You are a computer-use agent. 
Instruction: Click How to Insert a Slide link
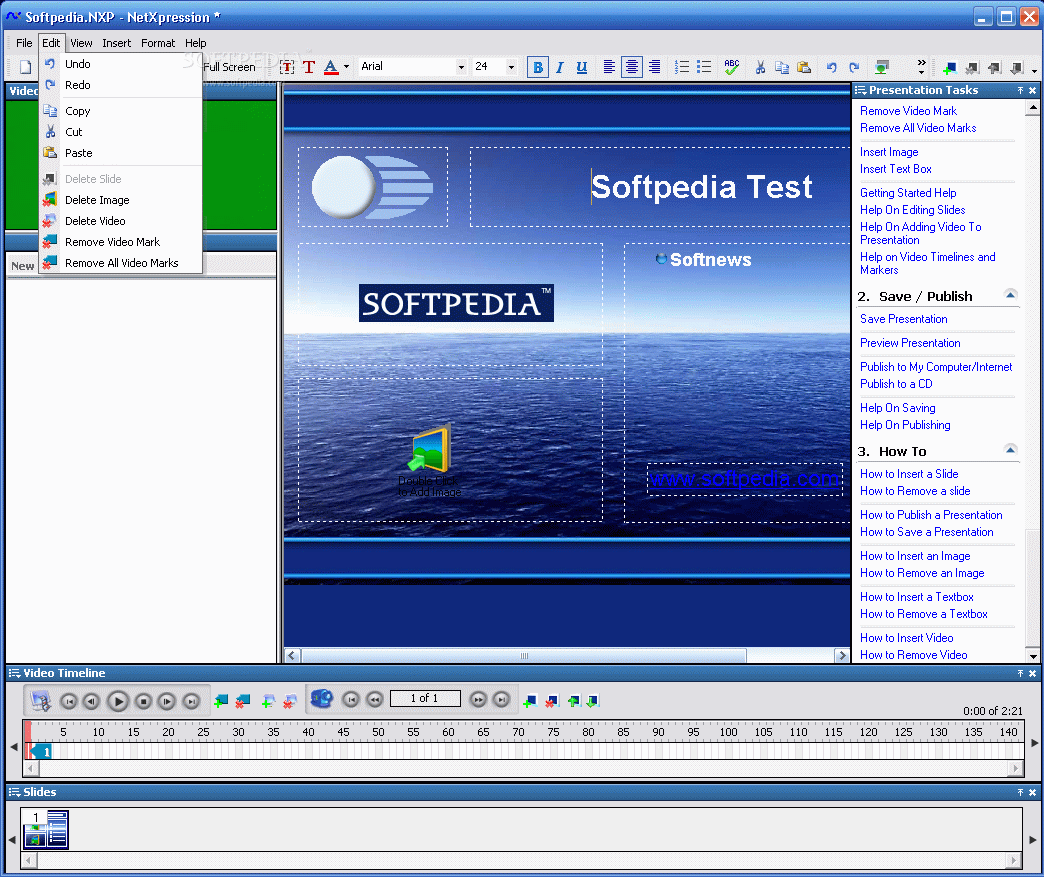(x=909, y=473)
